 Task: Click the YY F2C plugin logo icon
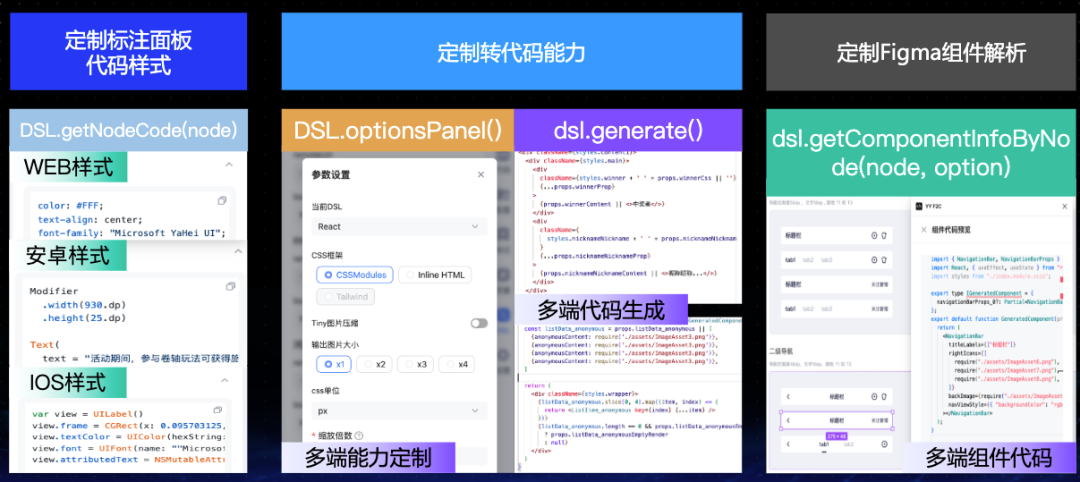pyautogui.click(x=920, y=206)
